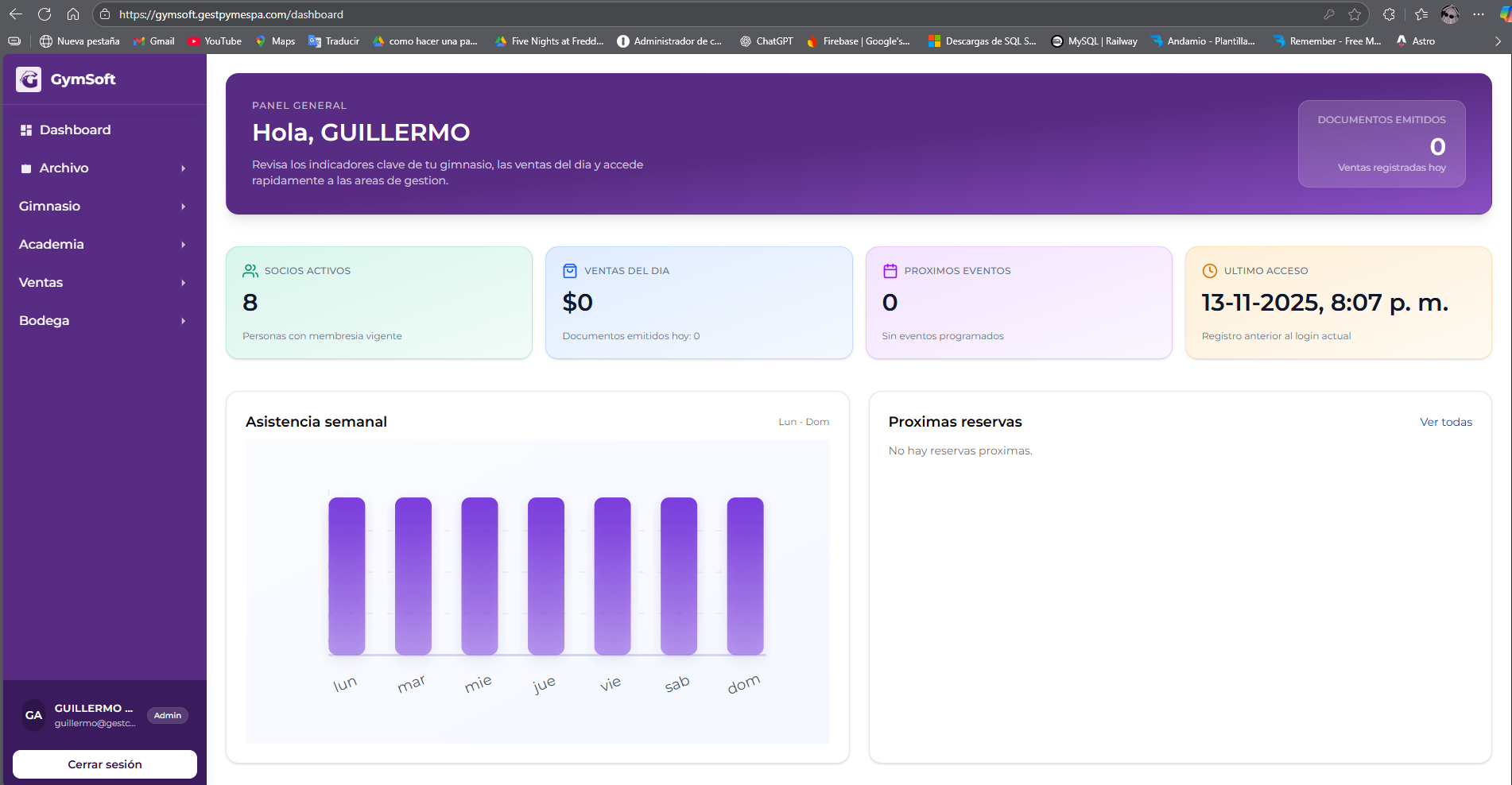Expand the Archivo sidebar menu
1512x785 pixels.
coord(103,168)
